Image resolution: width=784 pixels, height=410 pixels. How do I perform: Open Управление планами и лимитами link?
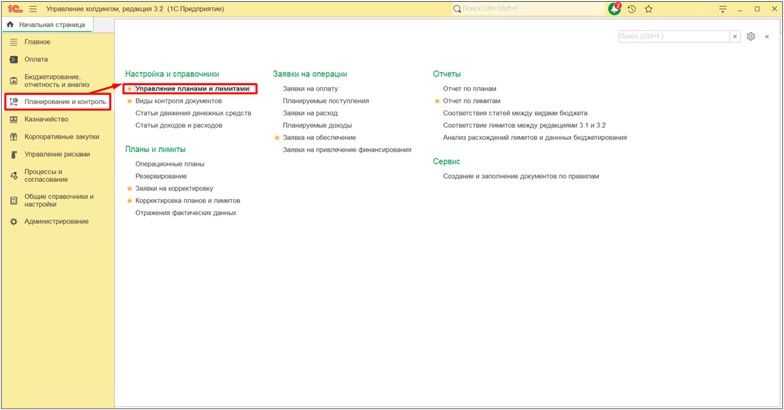tap(192, 89)
